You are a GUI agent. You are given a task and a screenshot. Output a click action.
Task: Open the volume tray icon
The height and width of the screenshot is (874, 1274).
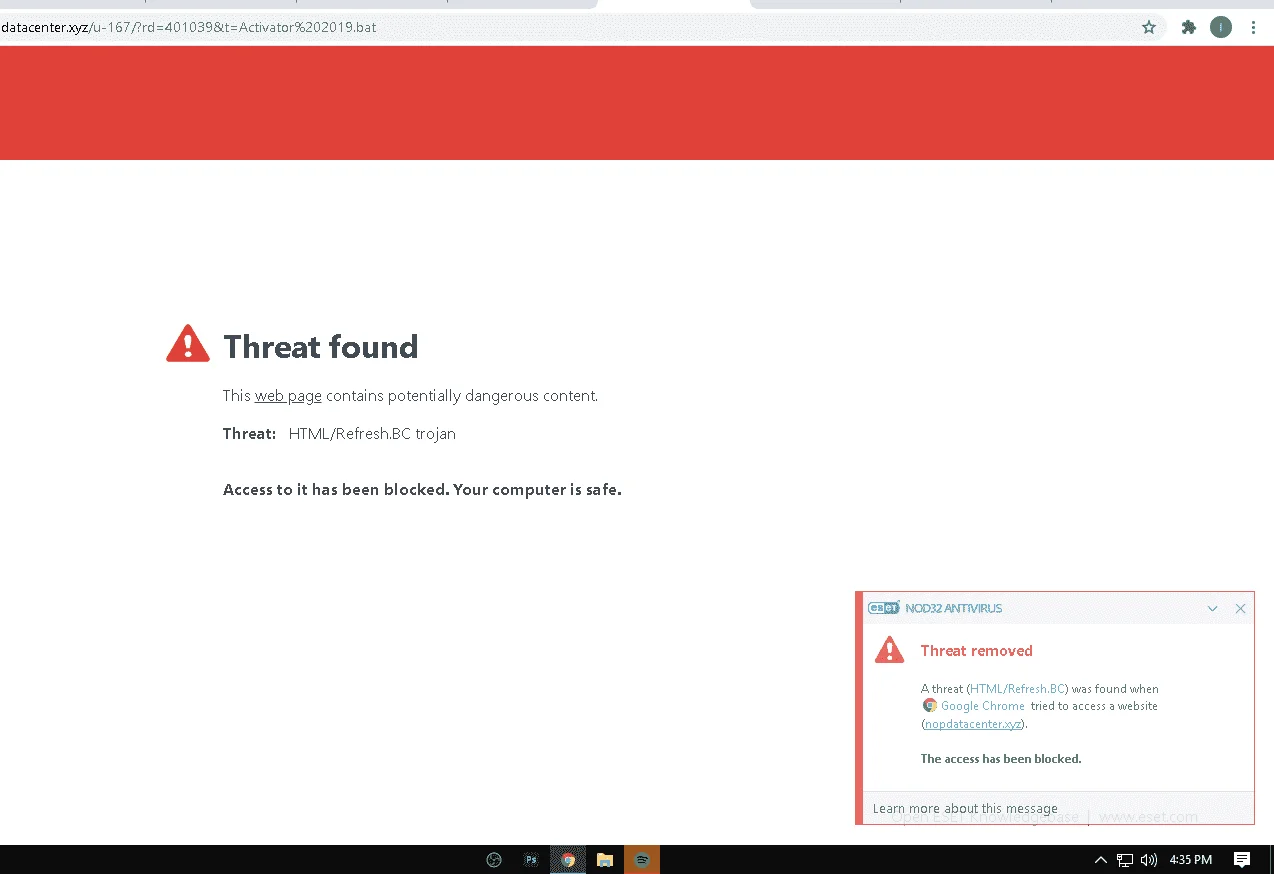pos(1148,860)
